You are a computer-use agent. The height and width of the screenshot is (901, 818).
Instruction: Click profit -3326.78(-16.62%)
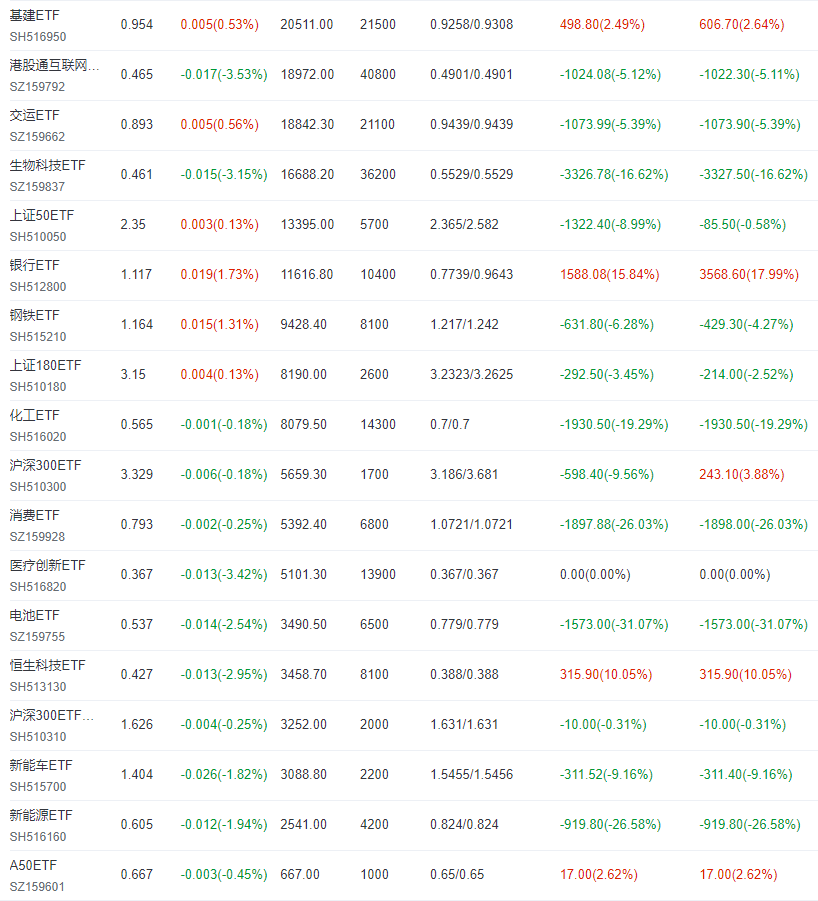(x=614, y=175)
